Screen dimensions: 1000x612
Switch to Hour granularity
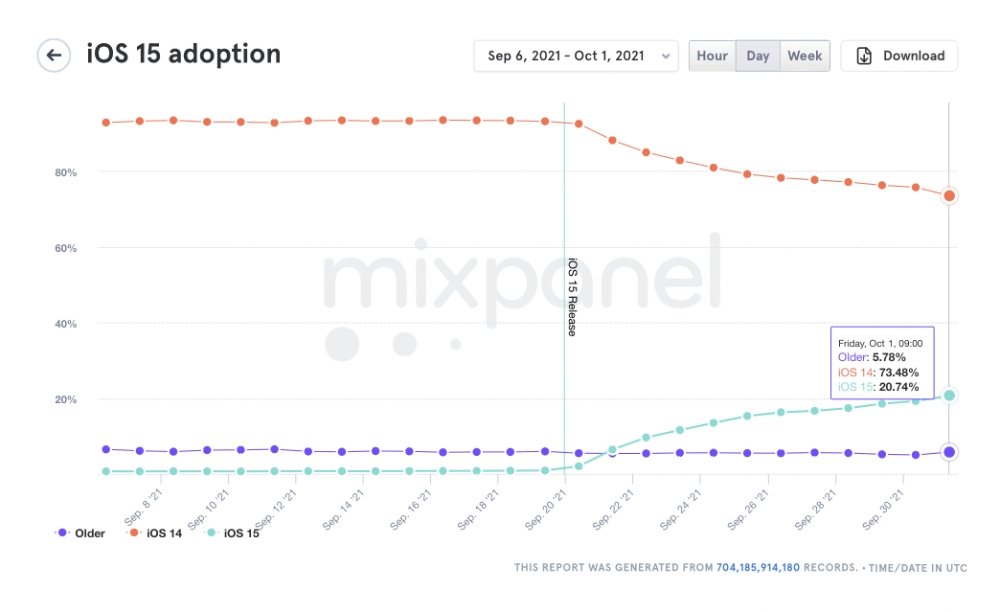tap(712, 56)
